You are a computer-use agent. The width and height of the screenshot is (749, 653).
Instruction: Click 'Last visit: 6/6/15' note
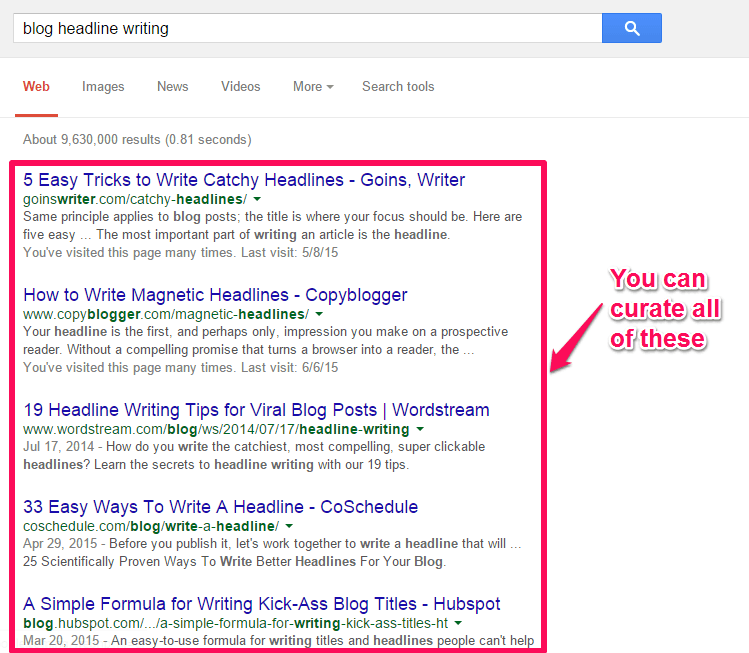(x=289, y=367)
